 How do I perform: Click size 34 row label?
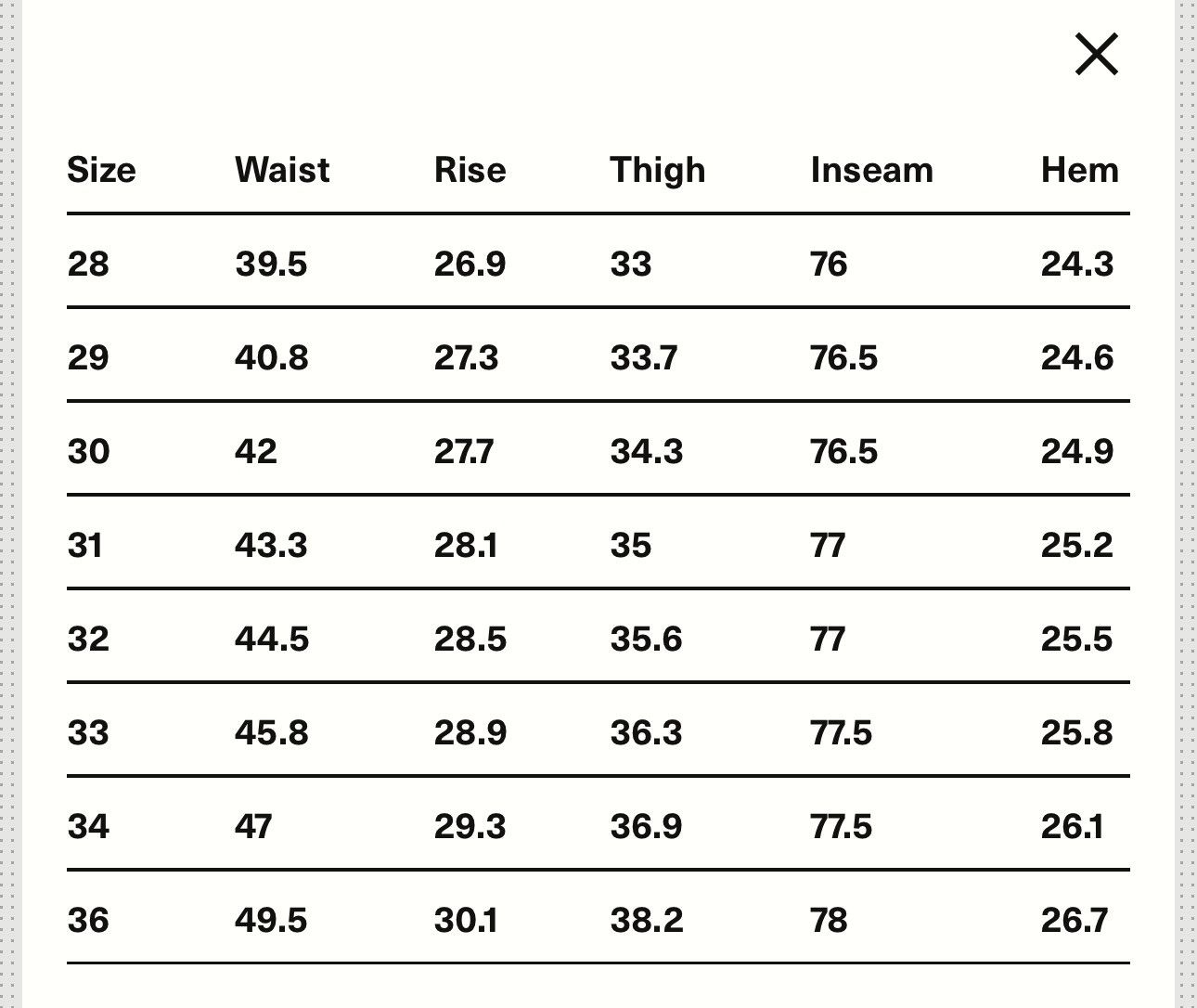[x=88, y=826]
